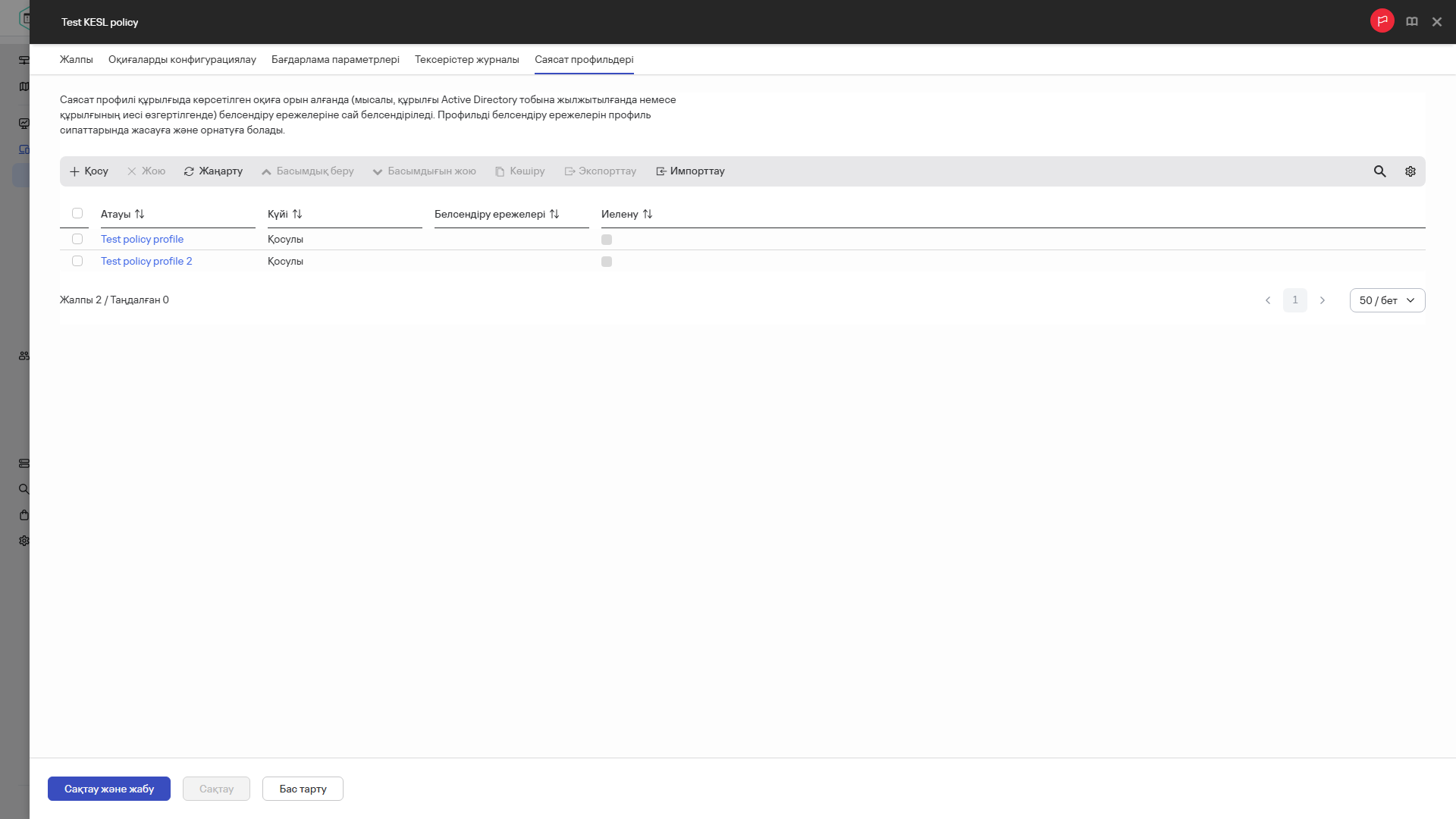Open the Test policy profile 2 link
Screen dimensions: 1456x819
[146, 261]
